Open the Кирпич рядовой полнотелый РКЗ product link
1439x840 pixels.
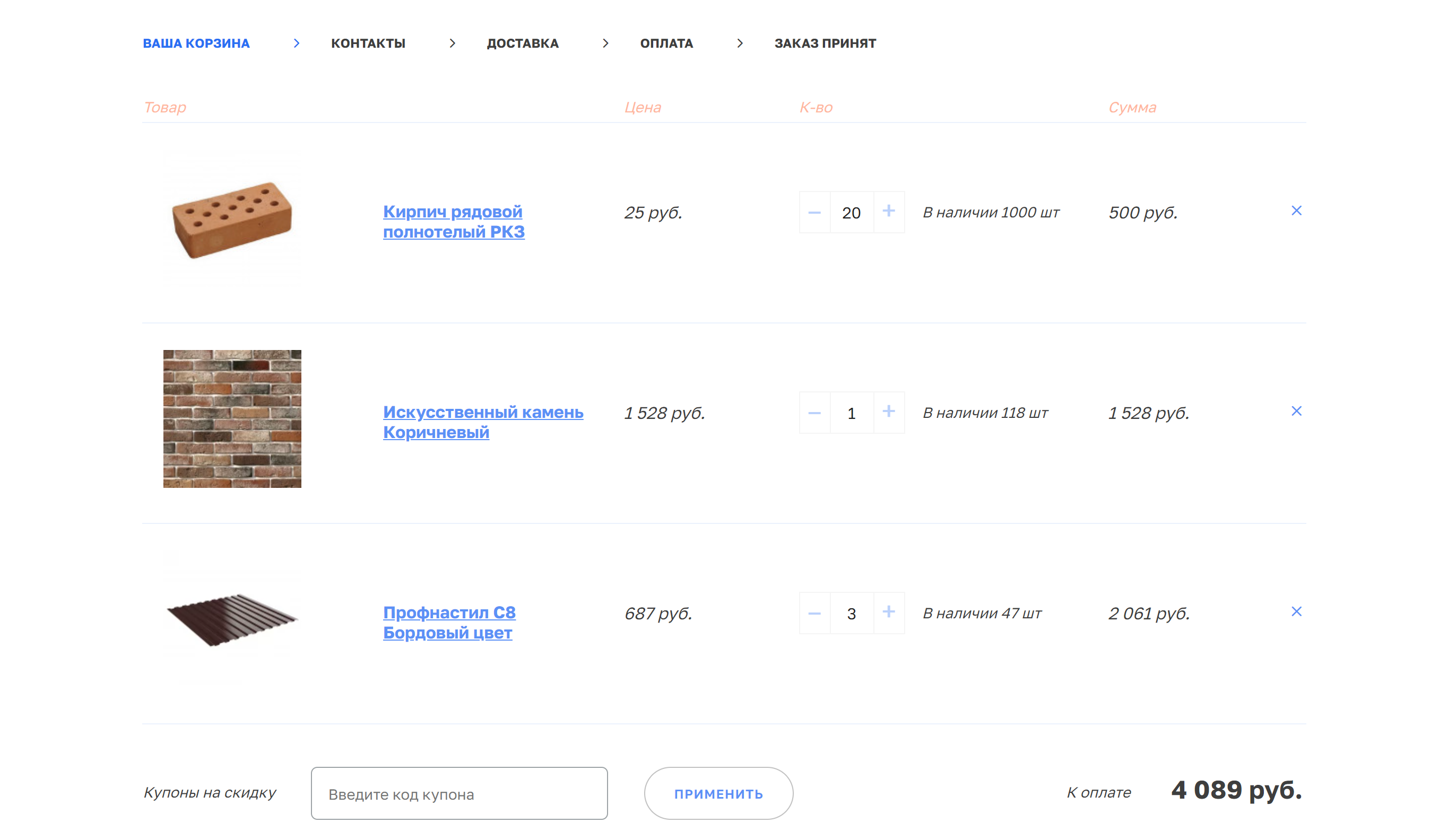[x=453, y=222]
